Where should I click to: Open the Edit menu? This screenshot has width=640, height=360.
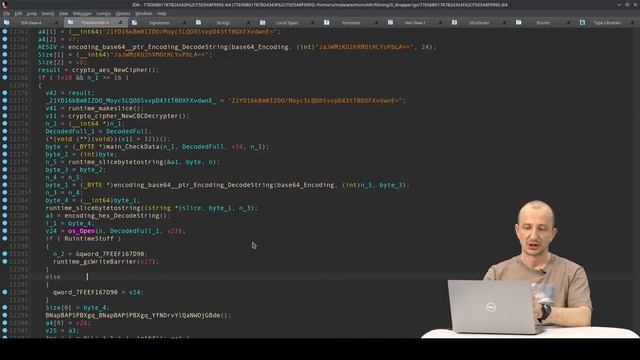point(18,13)
